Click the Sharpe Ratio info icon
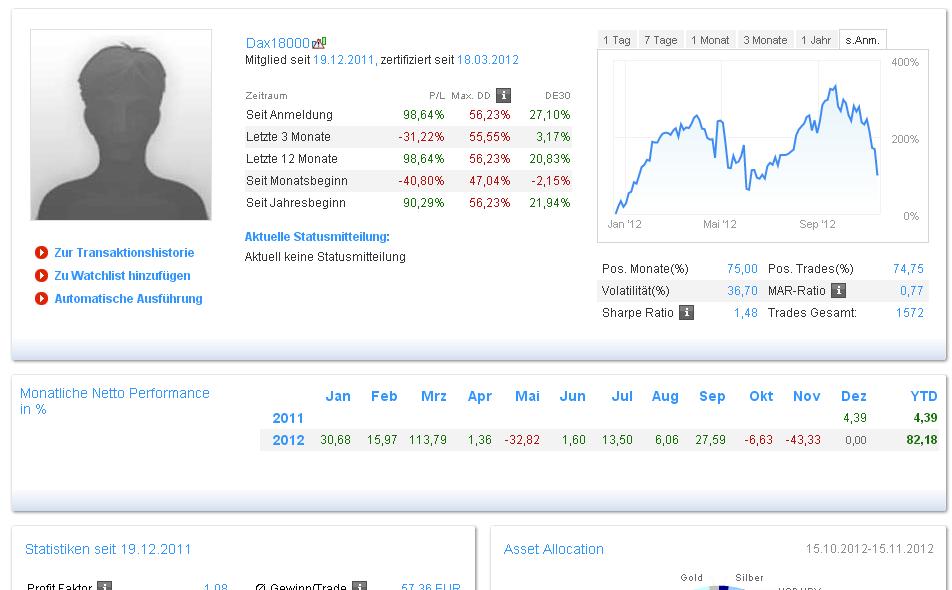 pos(686,312)
